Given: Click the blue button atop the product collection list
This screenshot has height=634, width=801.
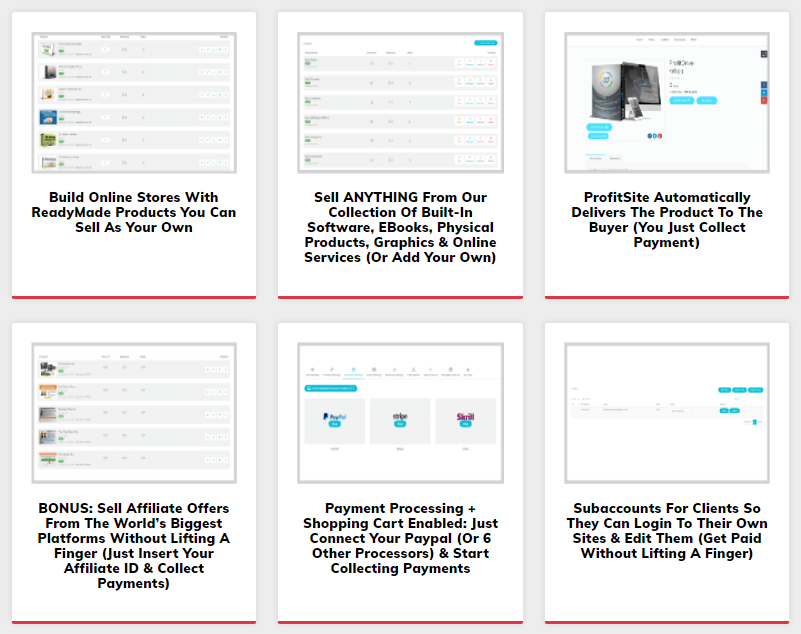Looking at the screenshot, I should (x=485, y=43).
